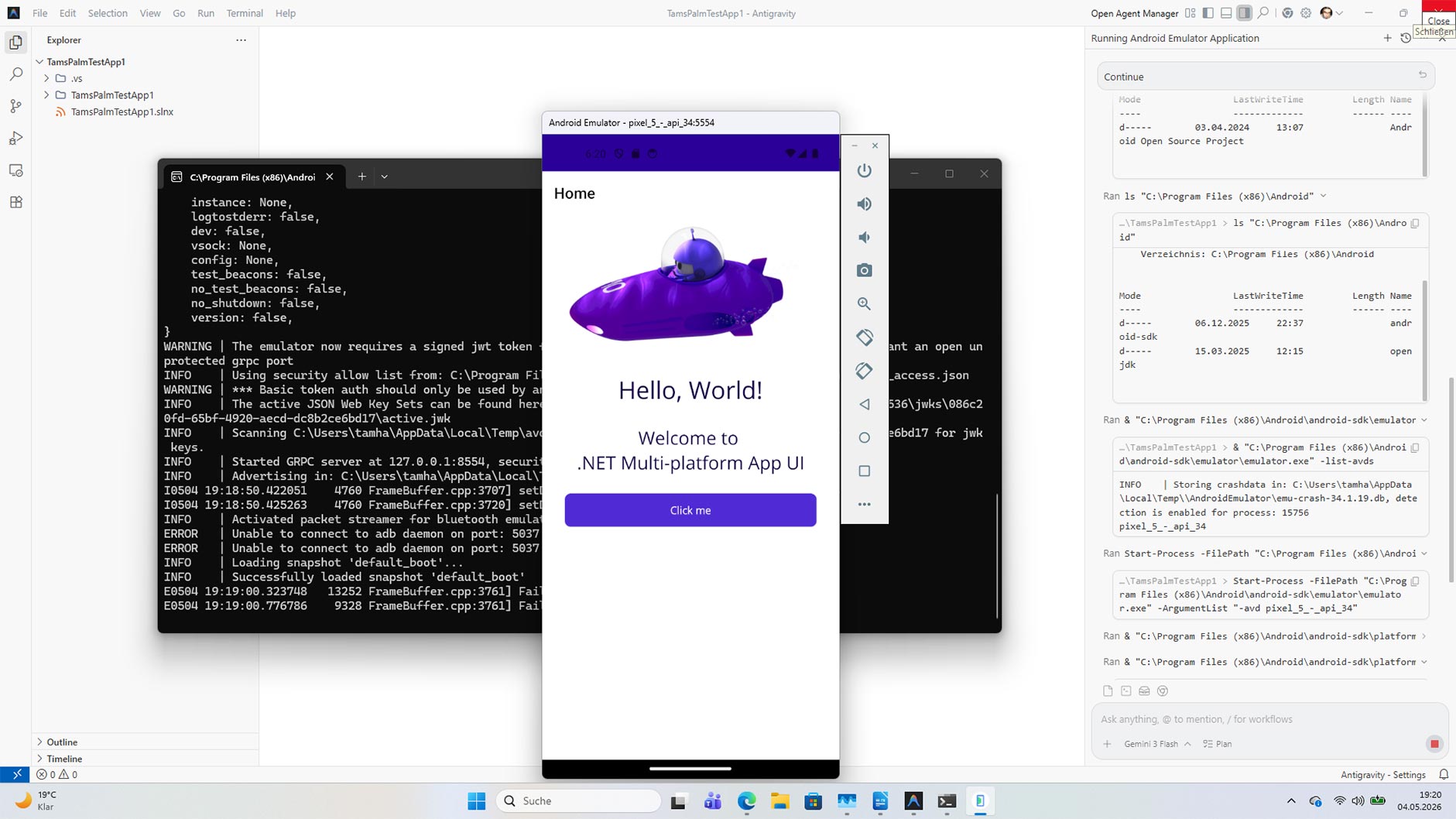
Task: Toggle the secondary side bar layout icon
Action: (x=1244, y=13)
